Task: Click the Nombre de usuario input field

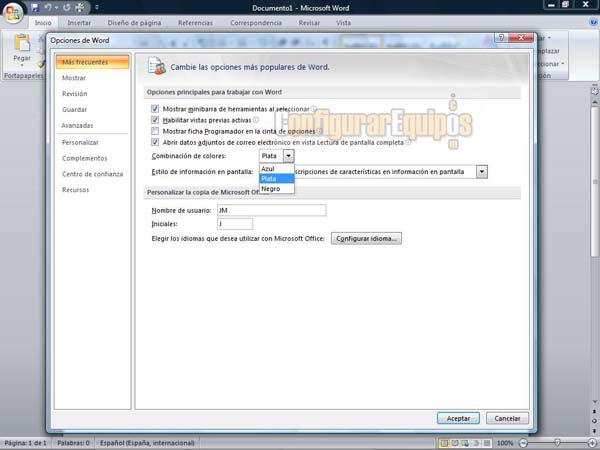Action: 272,210
